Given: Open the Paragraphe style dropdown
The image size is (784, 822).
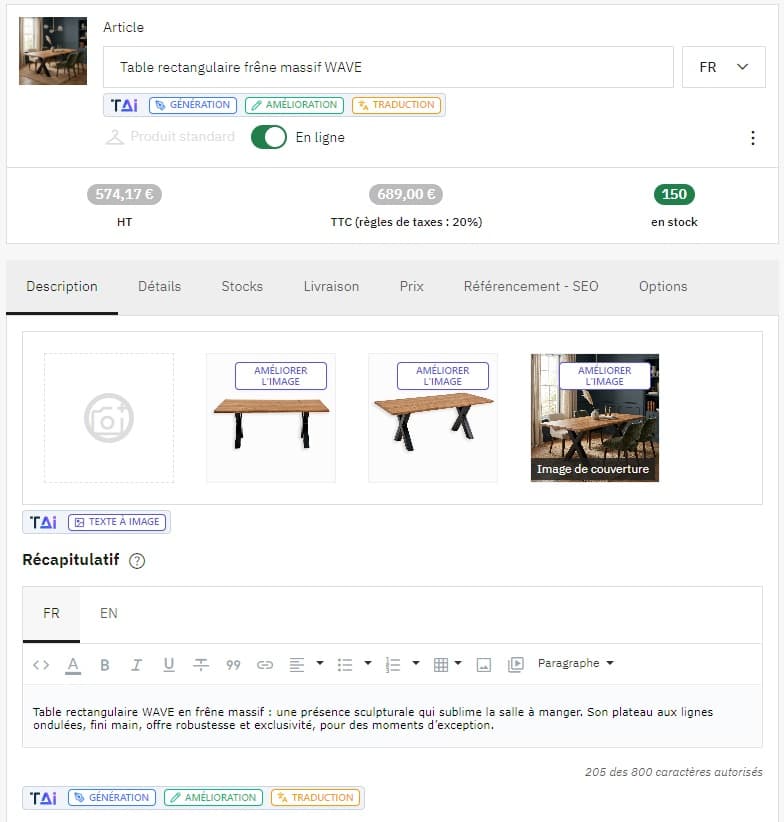Looking at the screenshot, I should click(x=575, y=663).
